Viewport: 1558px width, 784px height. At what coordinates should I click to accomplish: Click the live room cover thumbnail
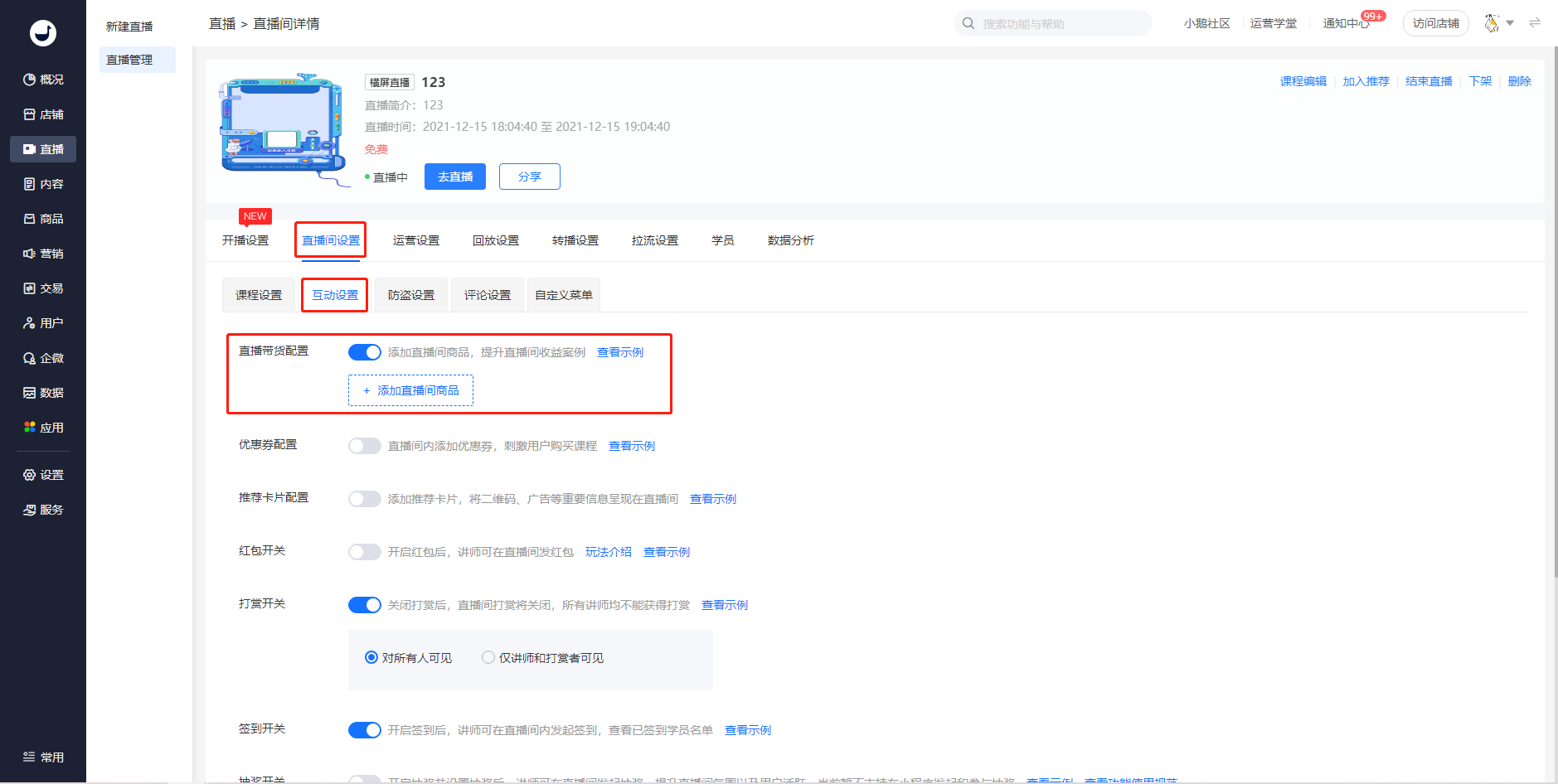[x=282, y=124]
